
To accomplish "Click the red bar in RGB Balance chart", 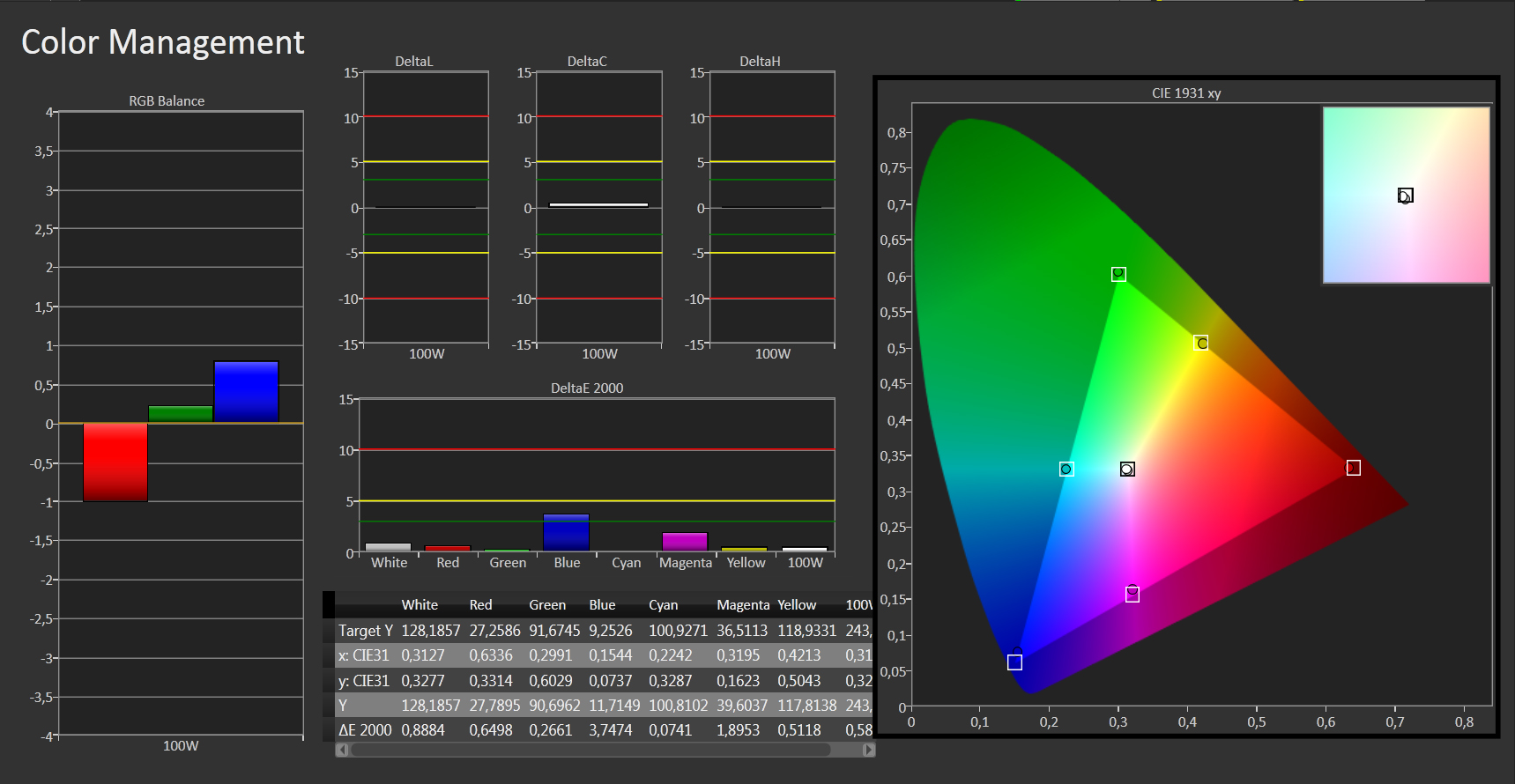I will click(x=115, y=462).
